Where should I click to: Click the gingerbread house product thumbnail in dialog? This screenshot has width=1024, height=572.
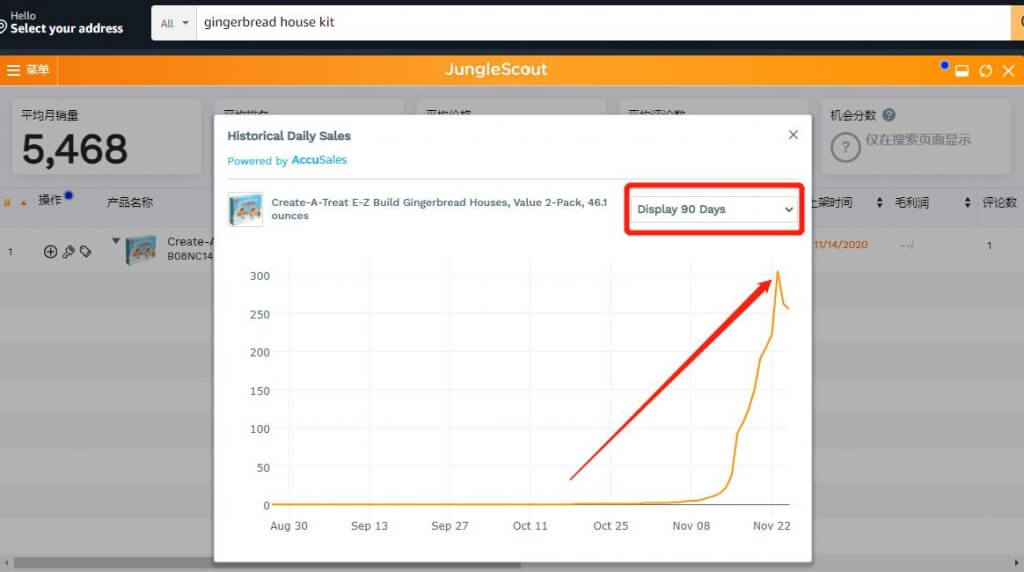[x=246, y=209]
